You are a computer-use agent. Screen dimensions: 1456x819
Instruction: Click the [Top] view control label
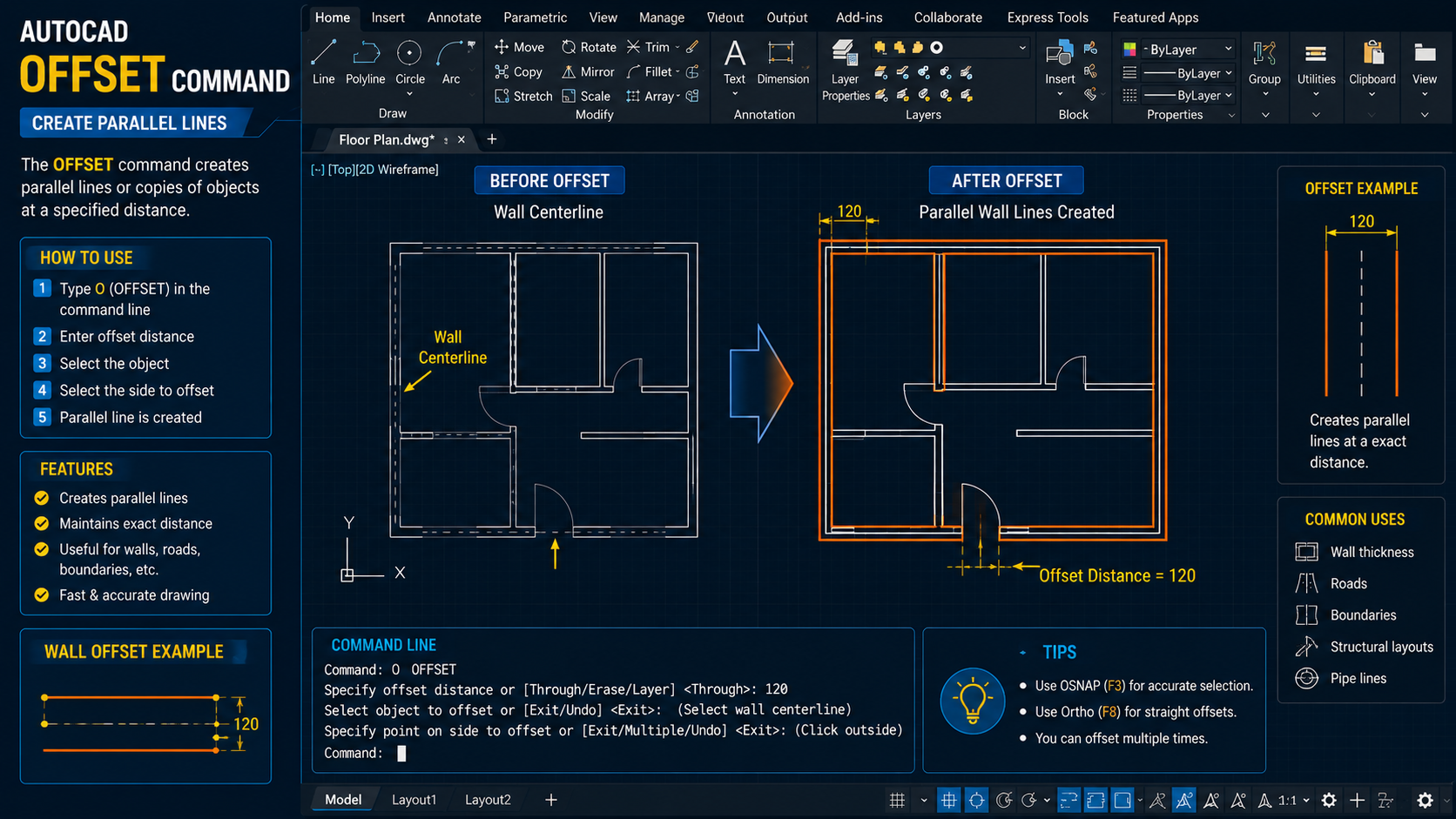[341, 170]
